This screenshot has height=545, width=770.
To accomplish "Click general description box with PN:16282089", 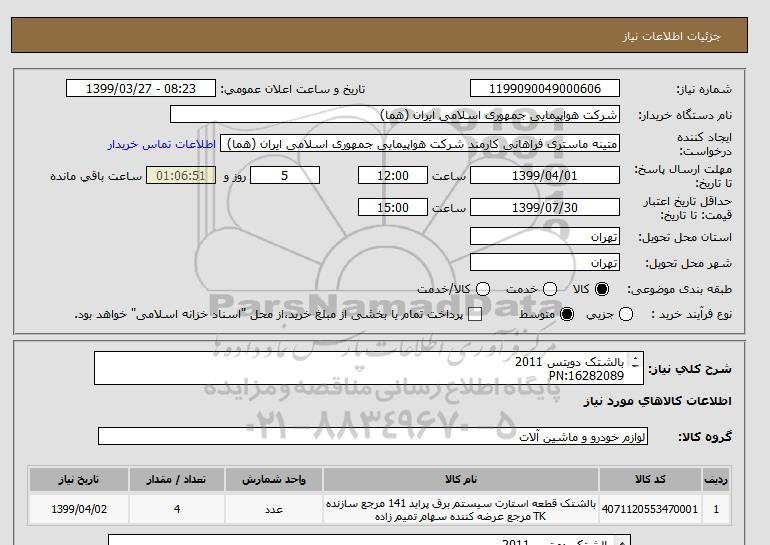I will tap(369, 368).
